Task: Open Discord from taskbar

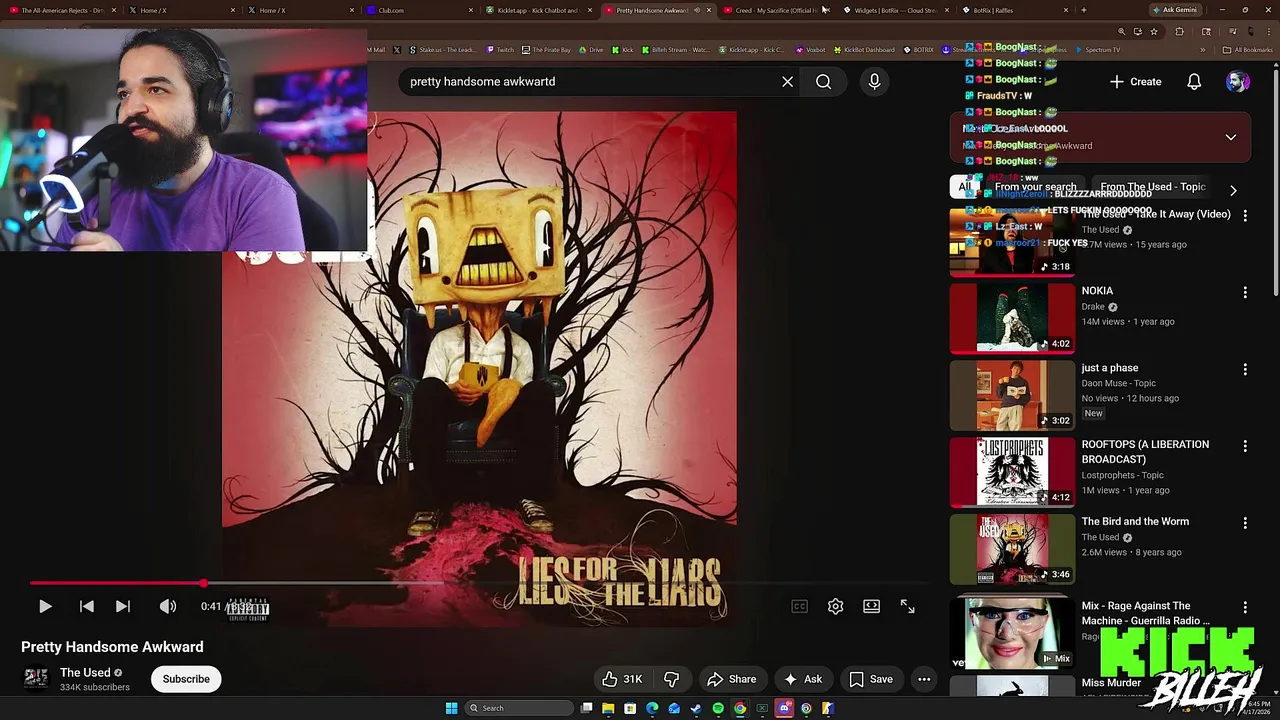Action: click(784, 708)
